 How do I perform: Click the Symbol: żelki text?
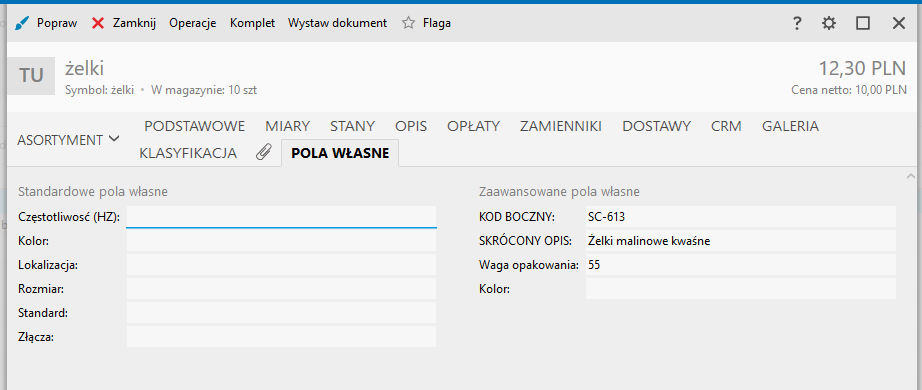click(99, 91)
